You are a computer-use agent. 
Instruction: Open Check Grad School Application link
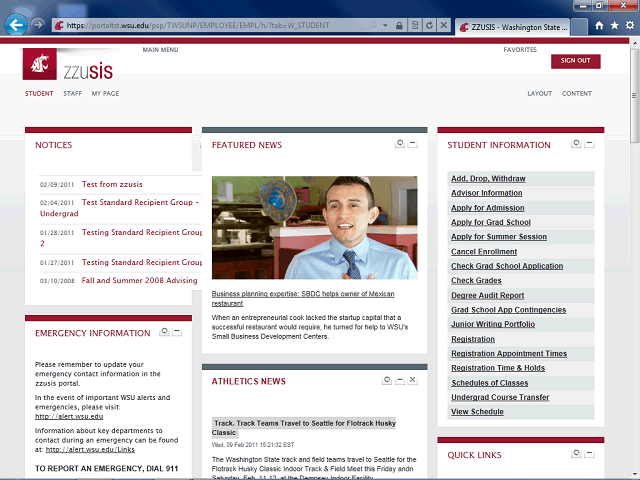coord(507,266)
